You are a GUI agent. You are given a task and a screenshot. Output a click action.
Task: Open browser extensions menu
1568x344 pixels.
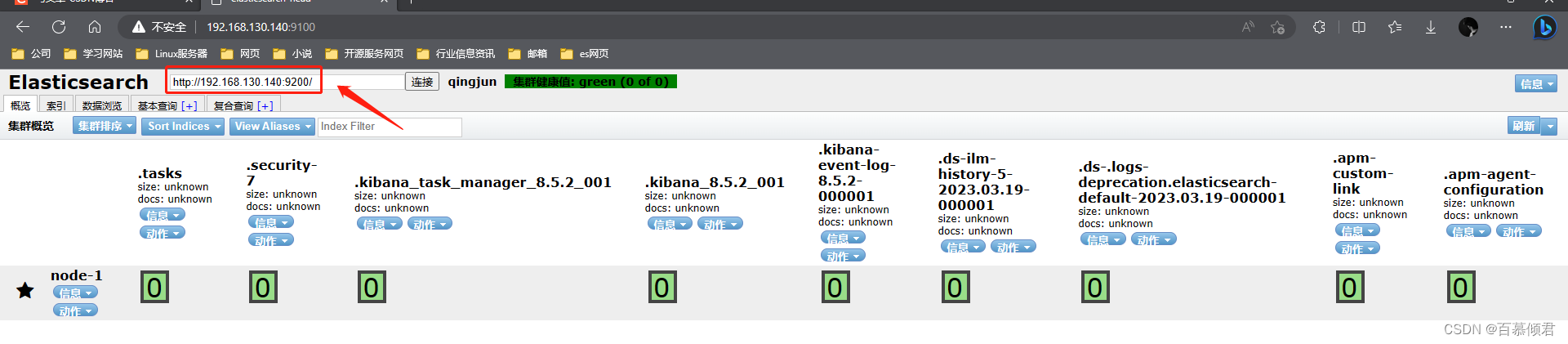[1319, 27]
